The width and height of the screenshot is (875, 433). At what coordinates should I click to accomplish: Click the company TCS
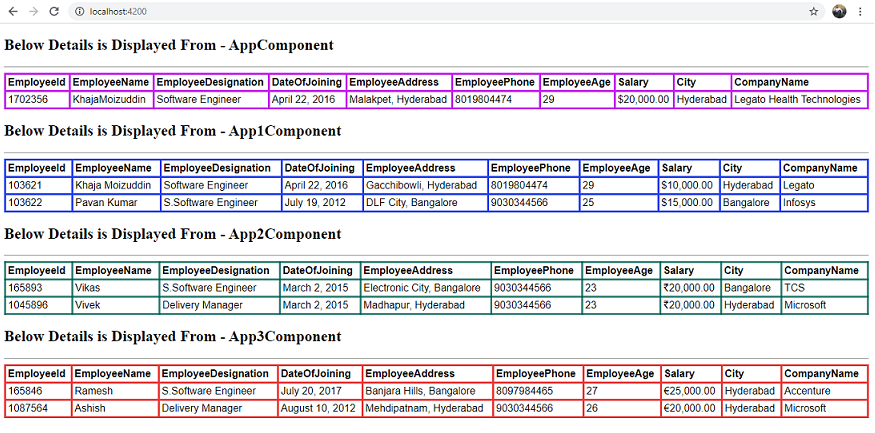[795, 288]
